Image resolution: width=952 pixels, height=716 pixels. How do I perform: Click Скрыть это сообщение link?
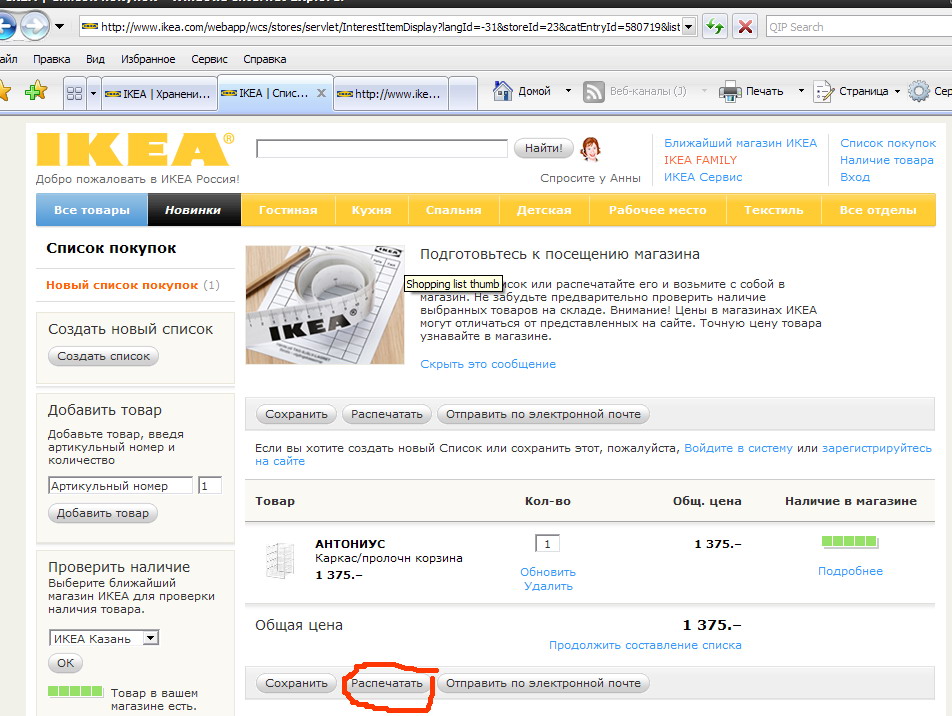[x=488, y=364]
